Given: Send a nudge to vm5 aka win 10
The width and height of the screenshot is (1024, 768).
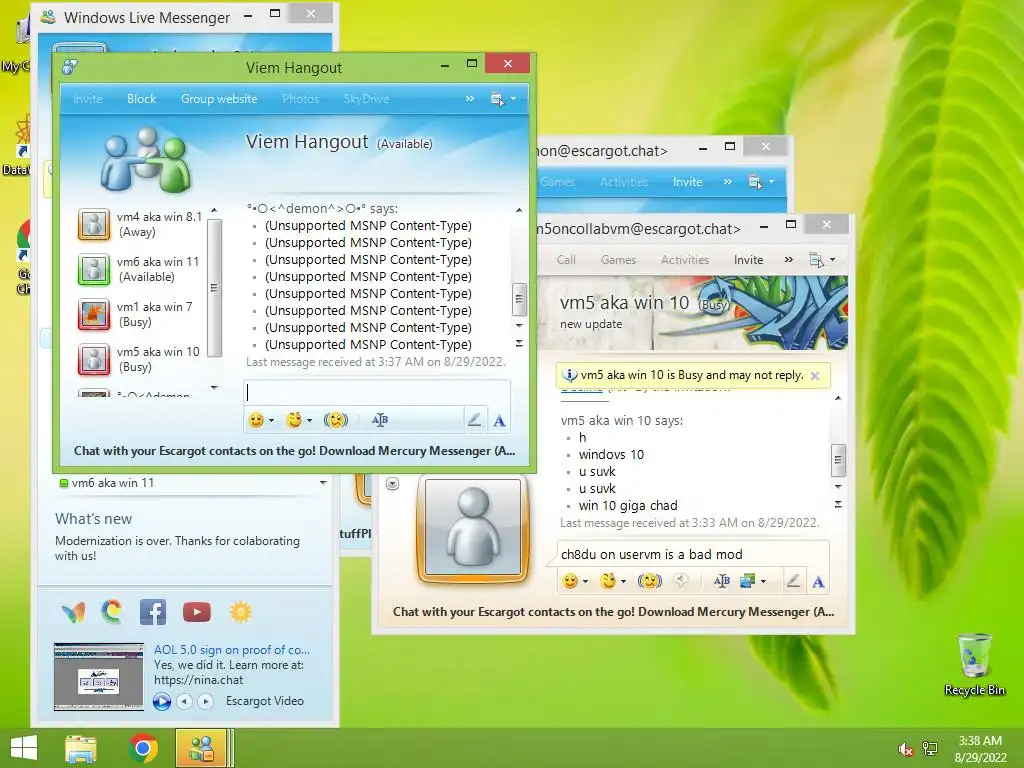Looking at the screenshot, I should pyautogui.click(x=650, y=581).
